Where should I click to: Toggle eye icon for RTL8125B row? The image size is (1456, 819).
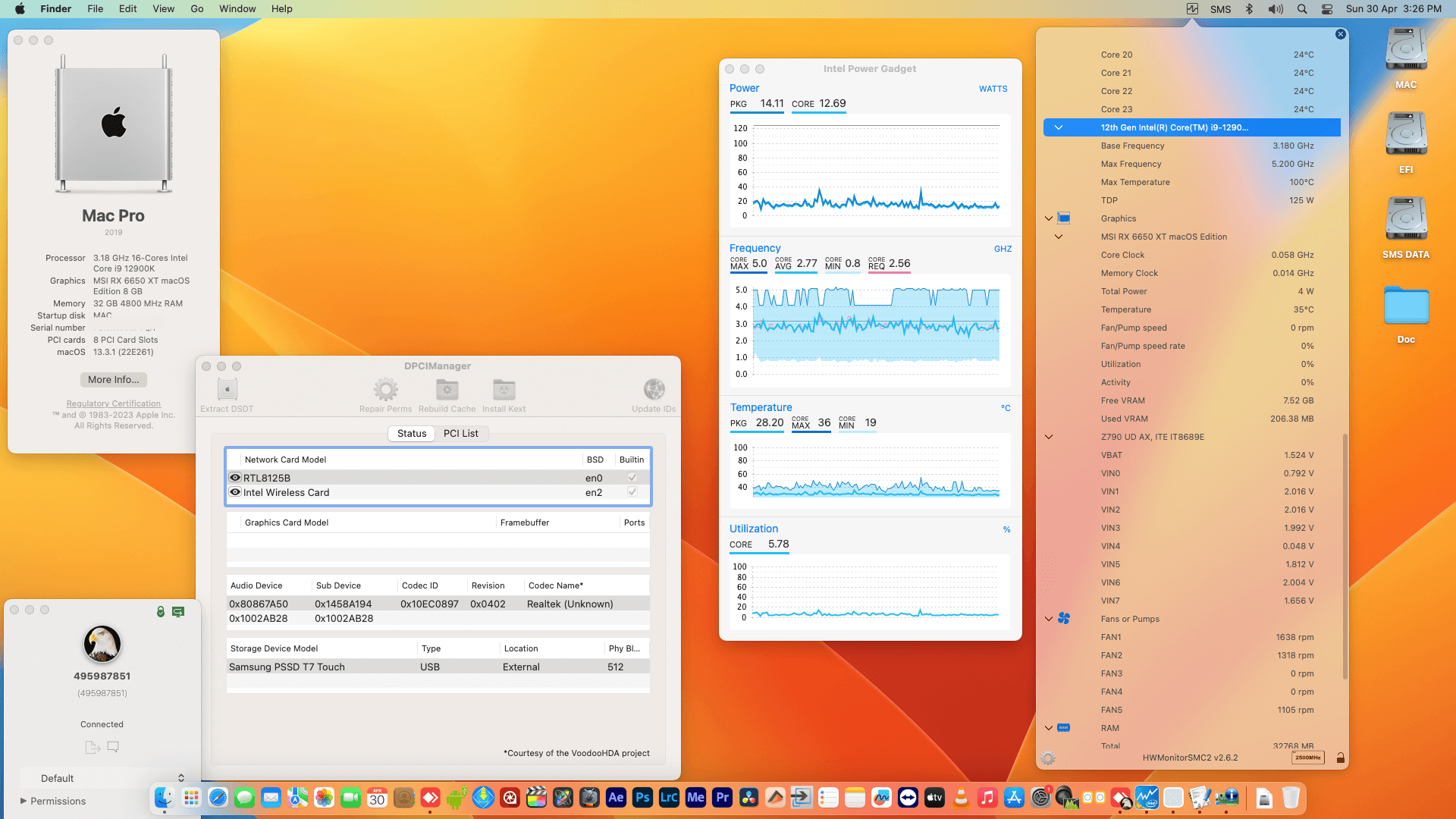[x=235, y=478]
